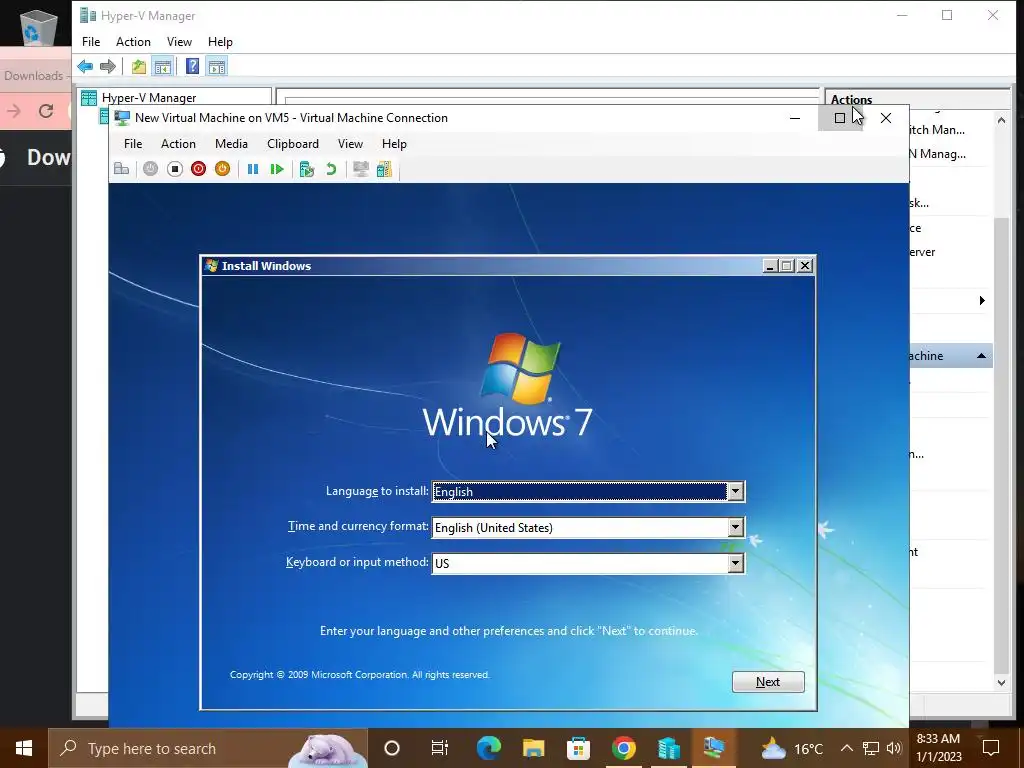Go back with Hyper-V Manager blue arrow
1024x768 pixels.
(x=85, y=66)
